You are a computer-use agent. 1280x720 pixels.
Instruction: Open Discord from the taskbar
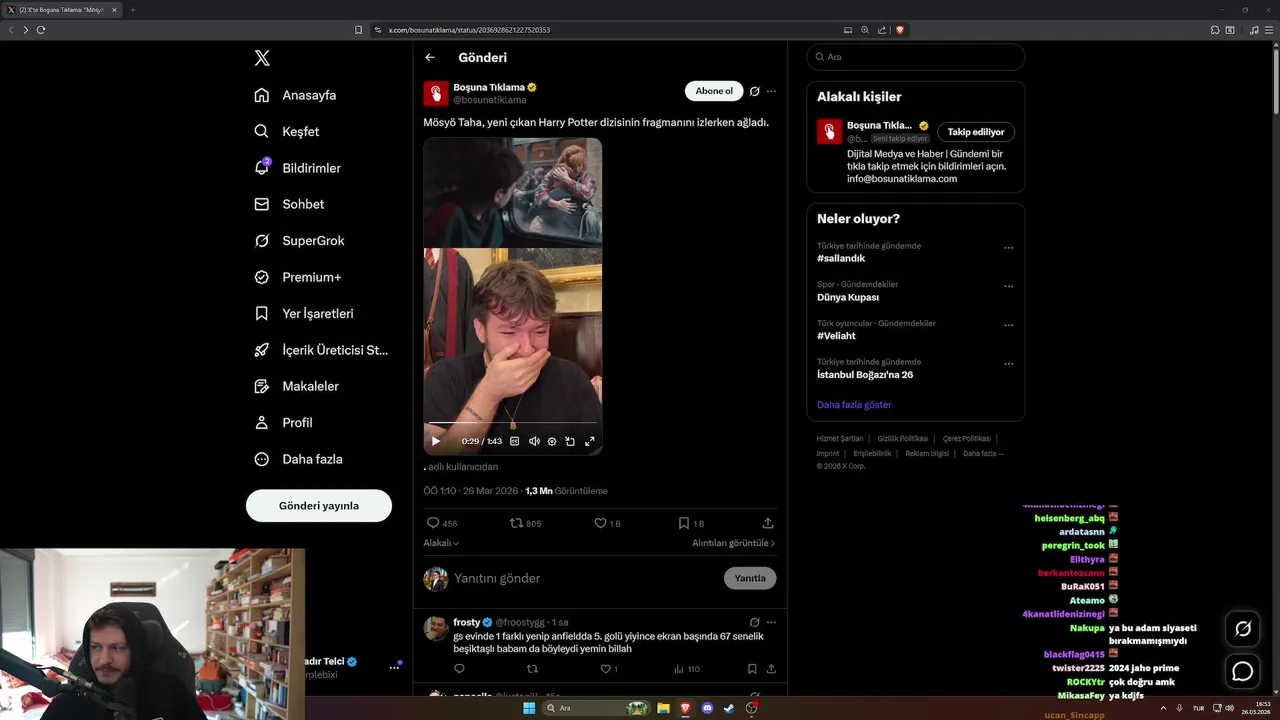[x=707, y=708]
